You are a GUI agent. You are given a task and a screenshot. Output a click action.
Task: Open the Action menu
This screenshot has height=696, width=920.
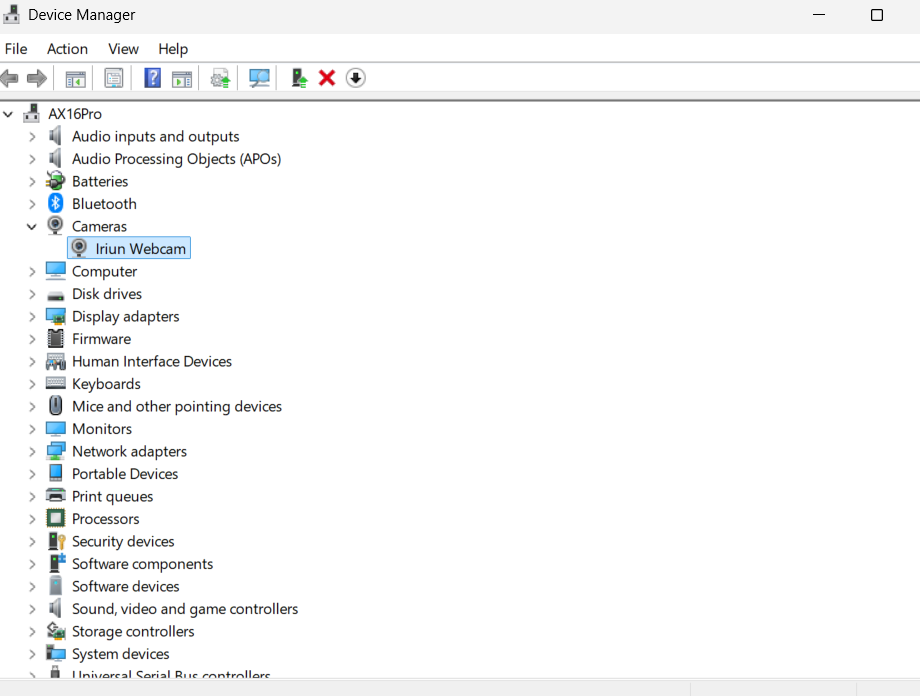tap(67, 49)
